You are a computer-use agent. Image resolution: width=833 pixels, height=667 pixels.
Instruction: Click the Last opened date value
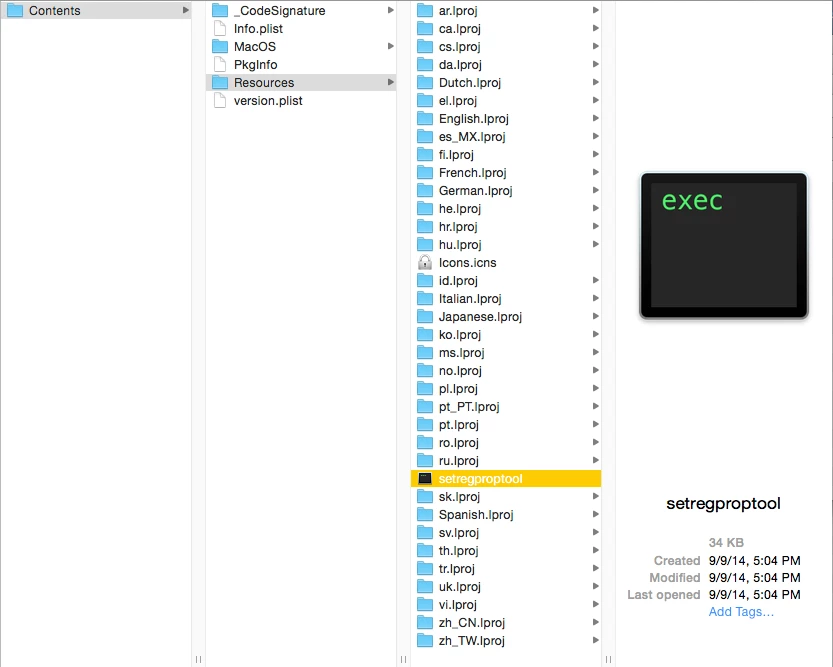click(x=754, y=595)
